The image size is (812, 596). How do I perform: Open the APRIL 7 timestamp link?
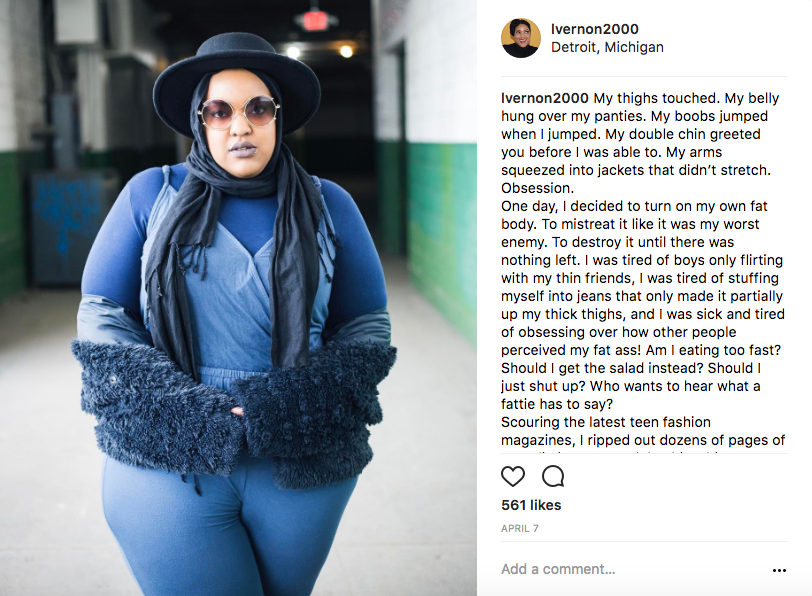519,528
